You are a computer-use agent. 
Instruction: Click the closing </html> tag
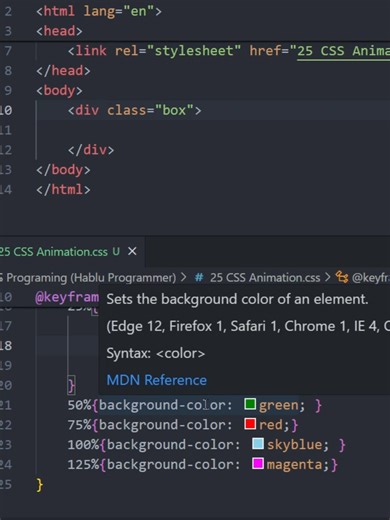tap(63, 190)
